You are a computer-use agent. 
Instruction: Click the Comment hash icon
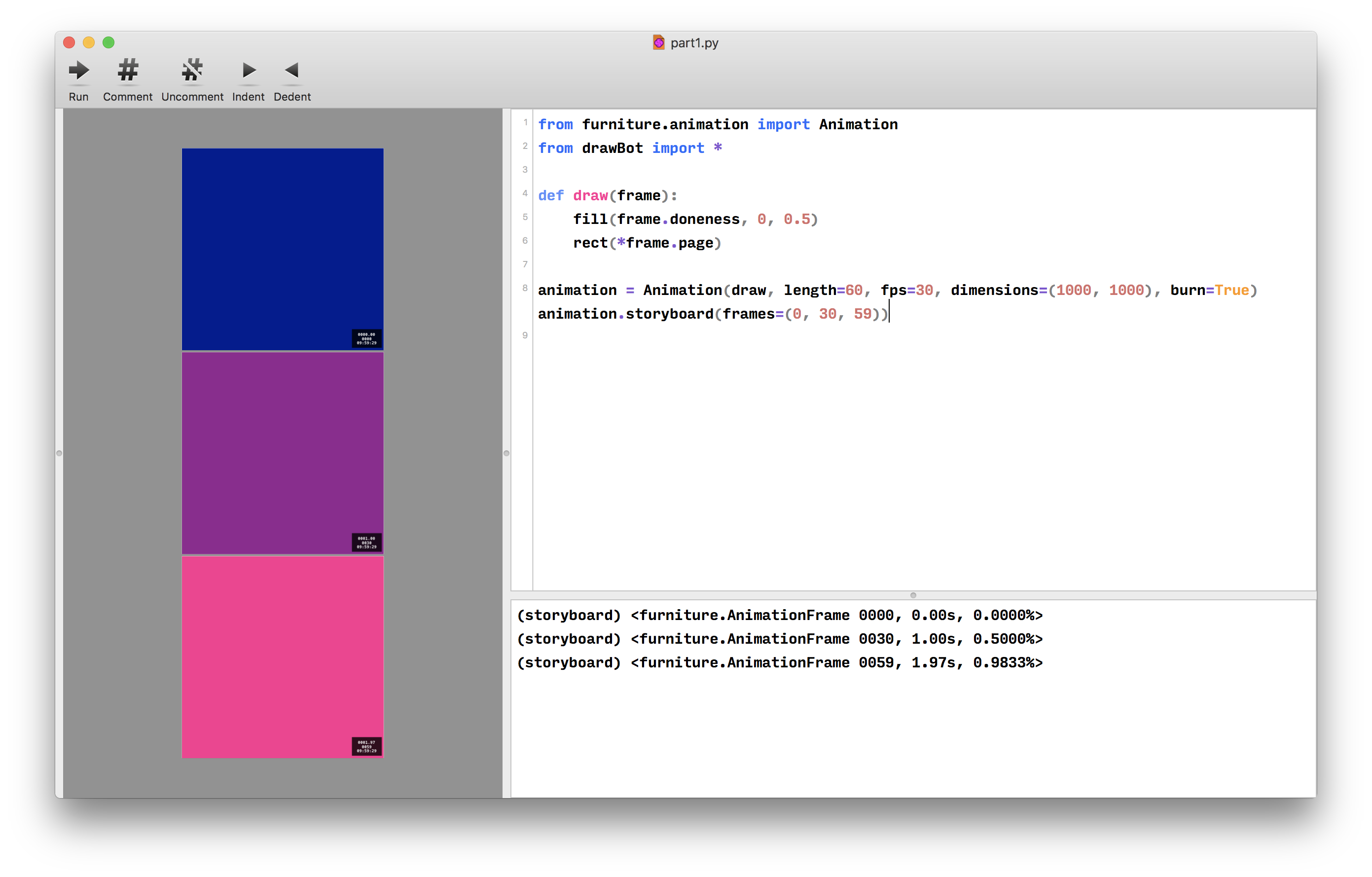[x=128, y=71]
